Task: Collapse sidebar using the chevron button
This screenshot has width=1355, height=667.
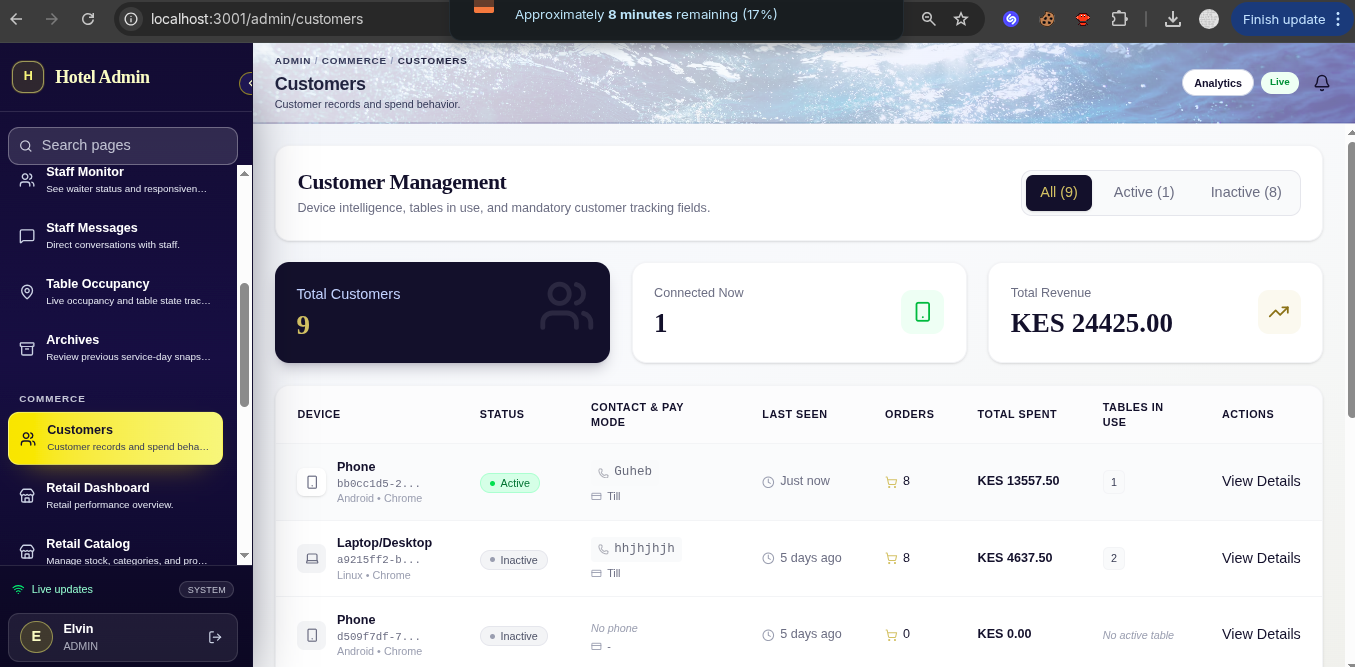Action: coord(246,83)
